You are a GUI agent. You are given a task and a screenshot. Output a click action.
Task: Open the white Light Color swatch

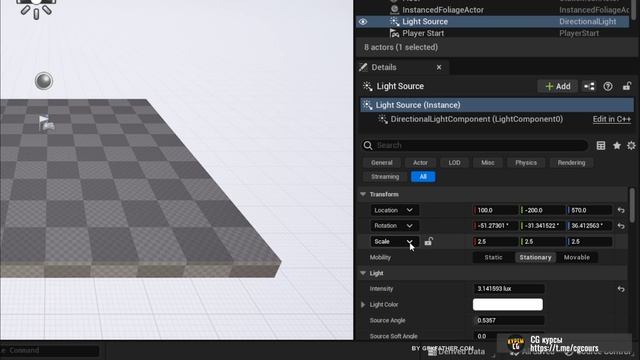pyautogui.click(x=508, y=304)
